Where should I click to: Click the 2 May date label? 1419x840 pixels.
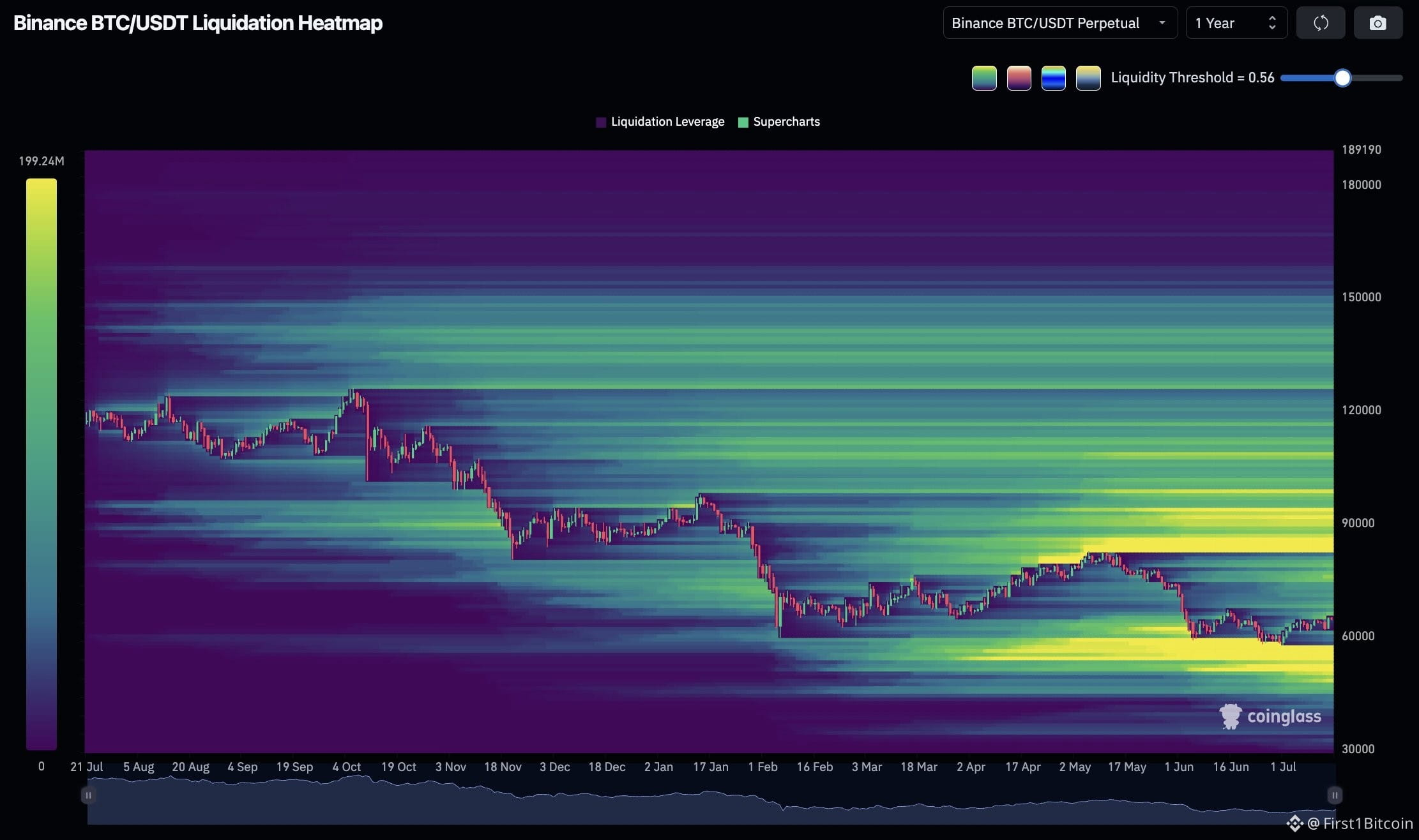click(x=1075, y=767)
